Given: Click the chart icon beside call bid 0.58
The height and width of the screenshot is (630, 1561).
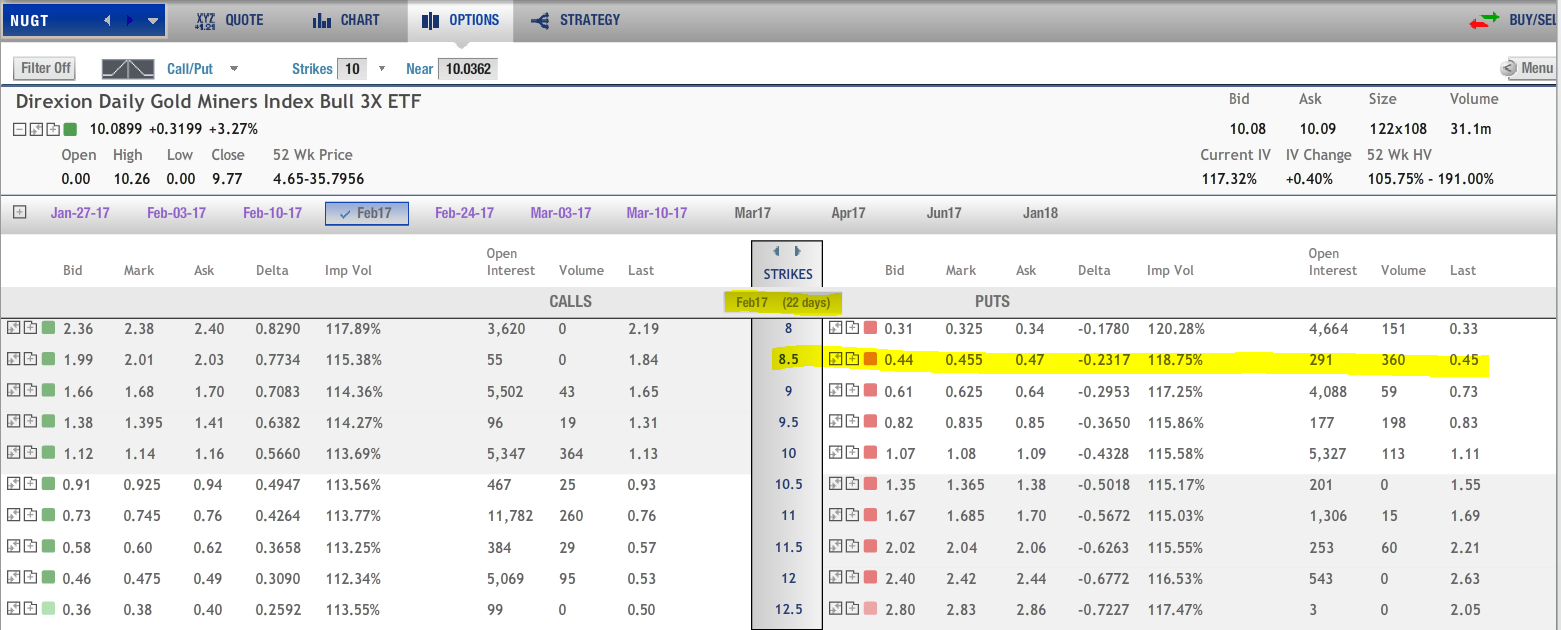Looking at the screenshot, I should click(13, 547).
